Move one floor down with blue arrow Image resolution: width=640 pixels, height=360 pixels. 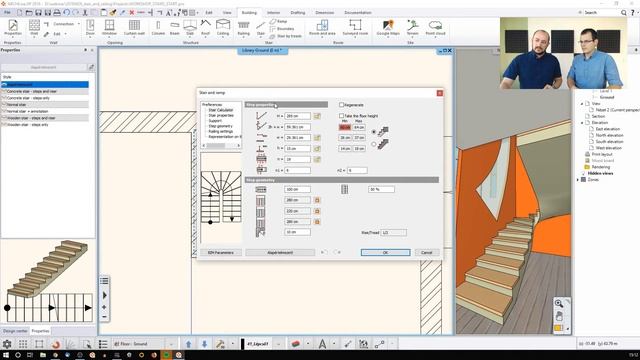(204, 344)
